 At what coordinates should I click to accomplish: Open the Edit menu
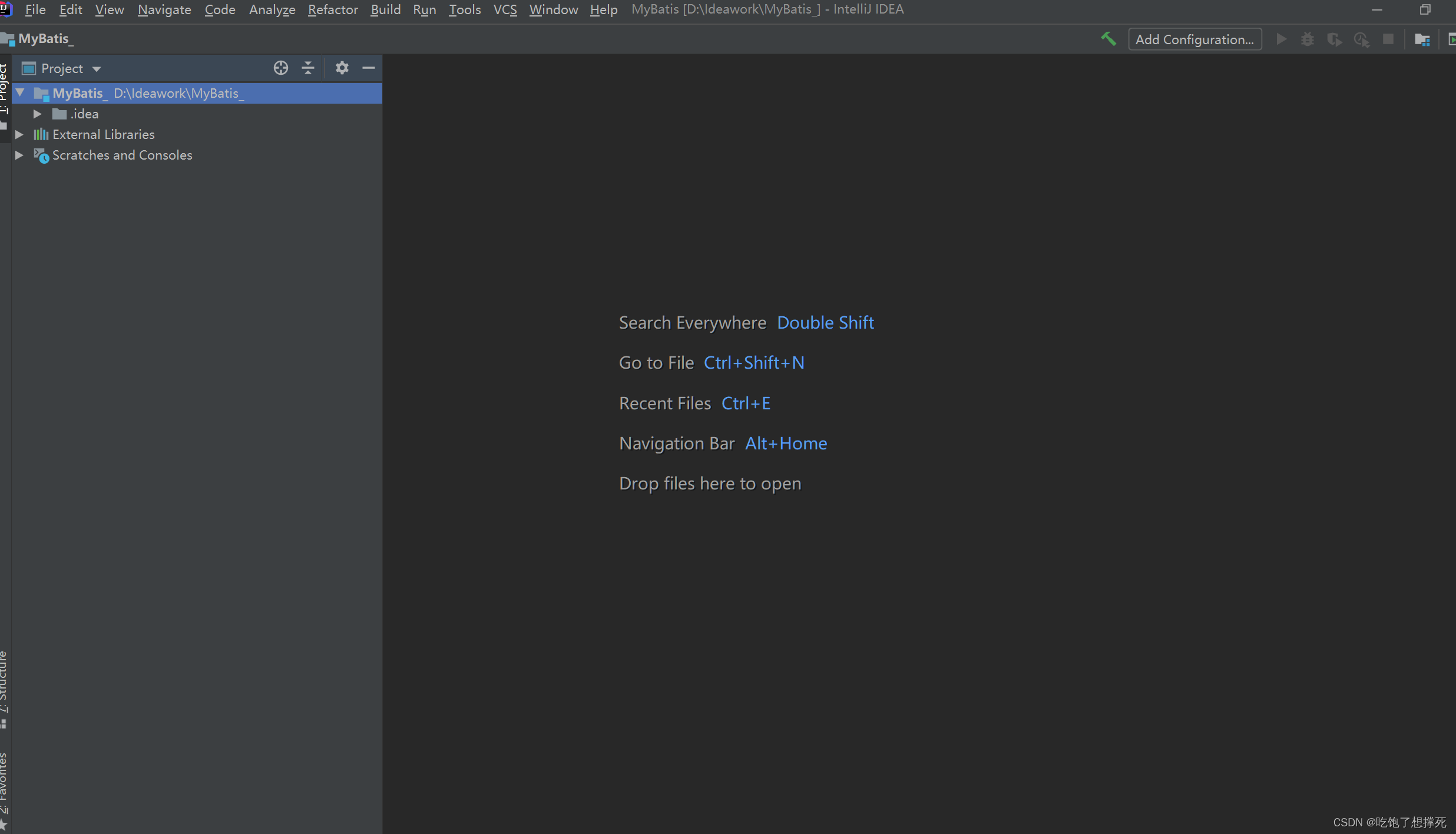point(71,9)
